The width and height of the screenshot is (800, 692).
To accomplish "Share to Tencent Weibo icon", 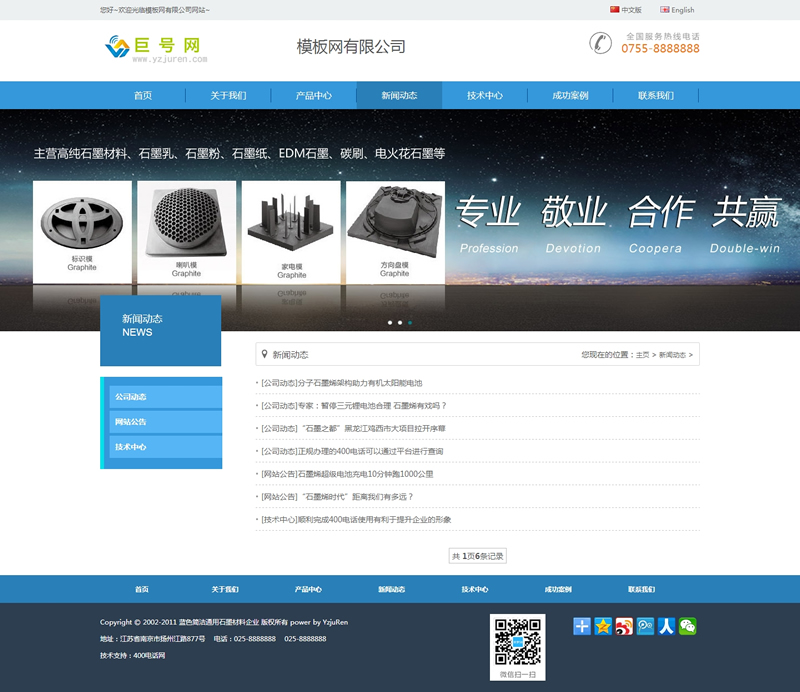I will tap(645, 626).
